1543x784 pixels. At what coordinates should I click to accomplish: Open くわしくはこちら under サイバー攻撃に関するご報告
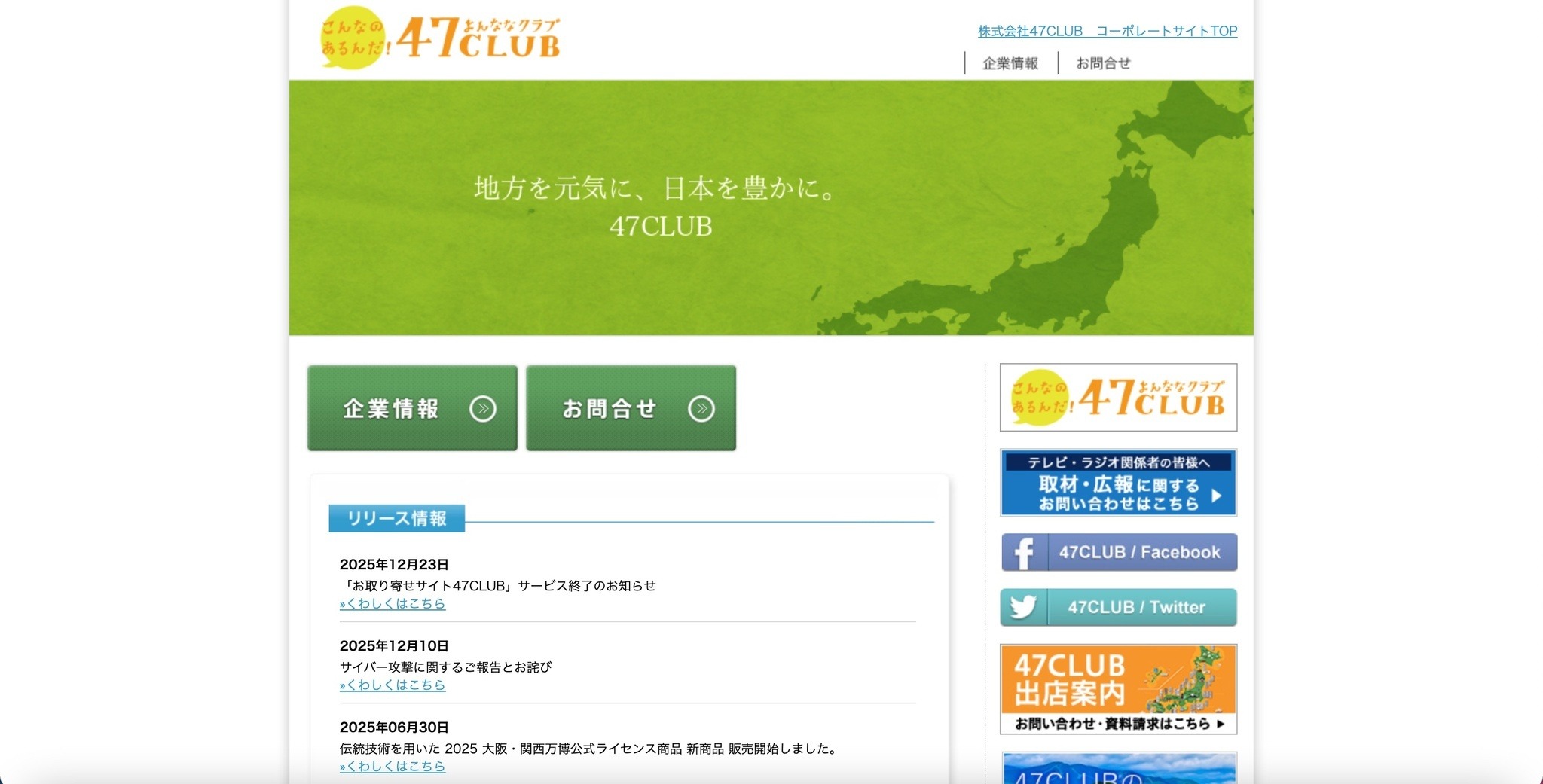click(x=393, y=685)
